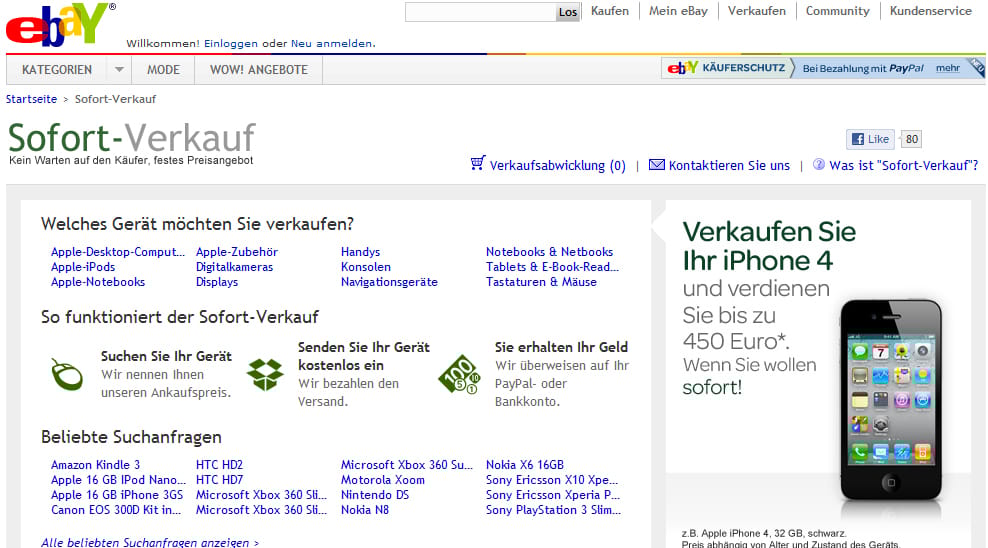This screenshot has height=548, width=988.
Task: Open Sony Ericsson X10 Xpe... search
Action: tap(552, 480)
